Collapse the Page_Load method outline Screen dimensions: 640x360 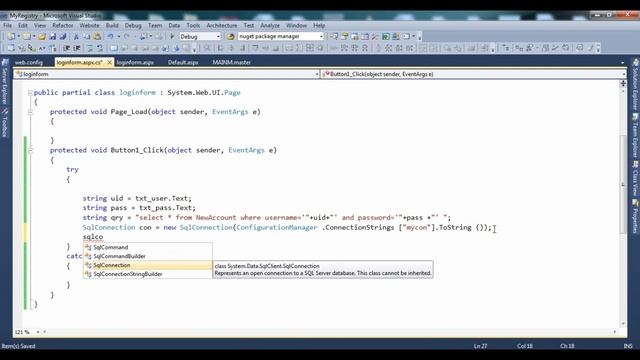[30, 112]
